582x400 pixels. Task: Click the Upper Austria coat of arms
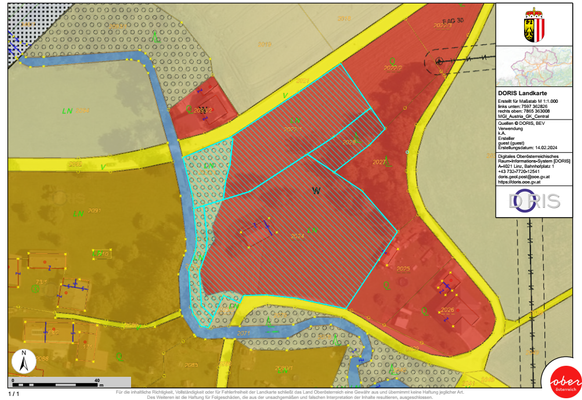534,25
